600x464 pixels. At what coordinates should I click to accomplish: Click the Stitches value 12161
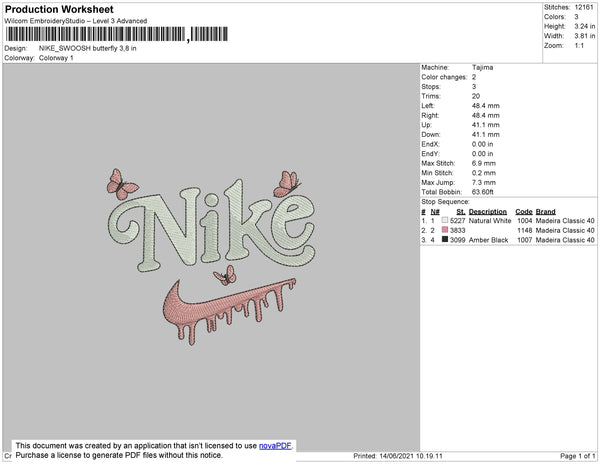click(584, 7)
